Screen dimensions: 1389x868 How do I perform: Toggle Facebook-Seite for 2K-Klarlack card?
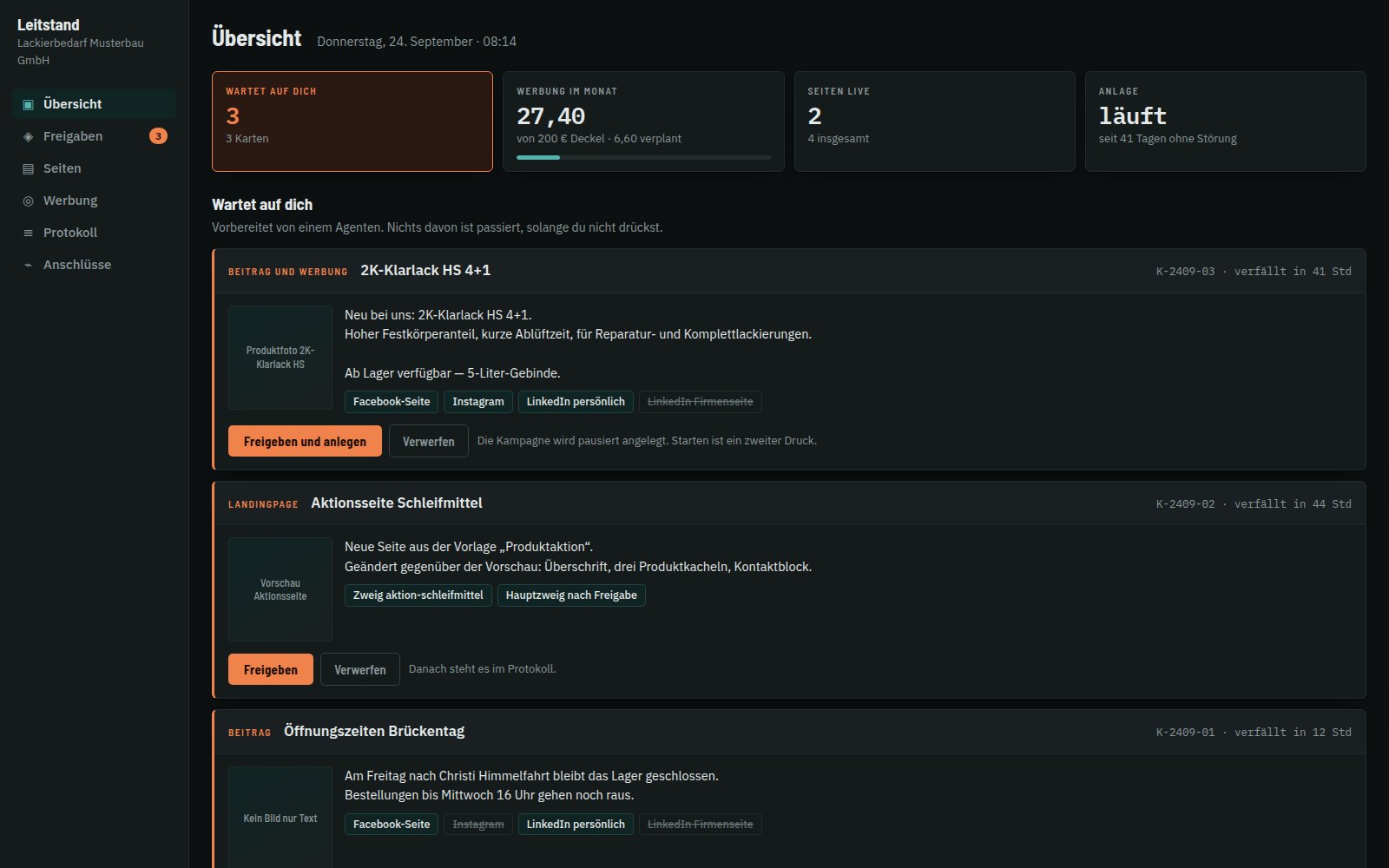click(392, 402)
